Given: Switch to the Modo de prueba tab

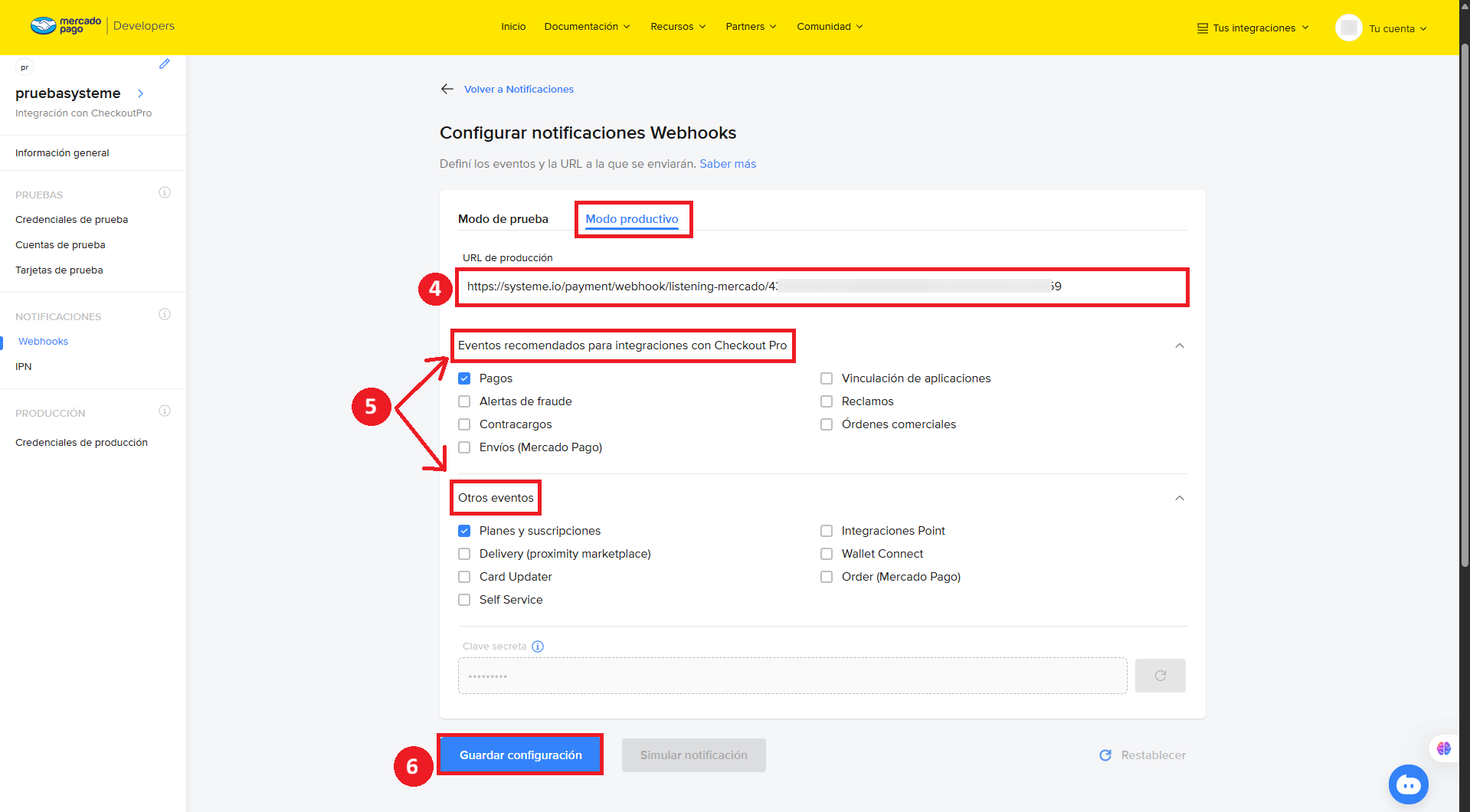Looking at the screenshot, I should (503, 219).
